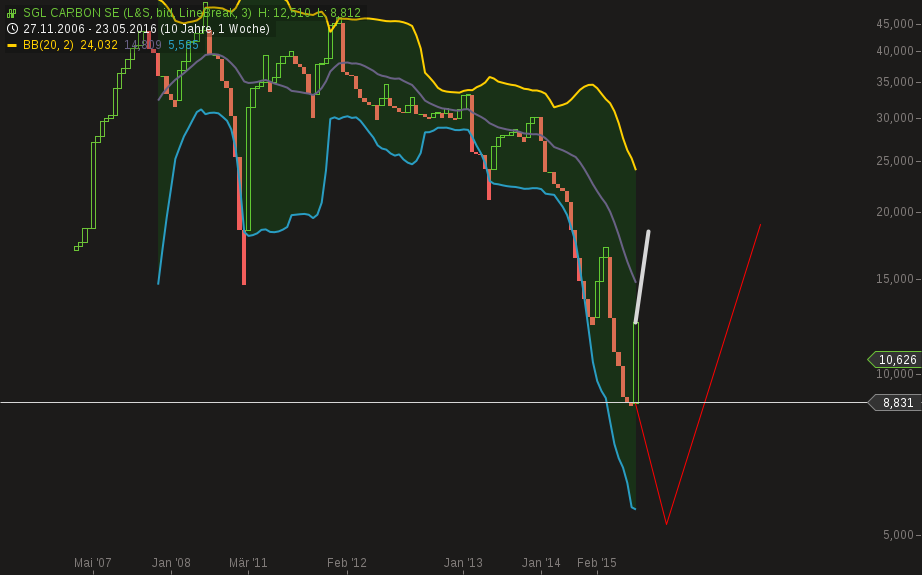This screenshot has width=922, height=575.
Task: Open the date range 27.11.2006 - 23.05.2016 label
Action: [91, 29]
